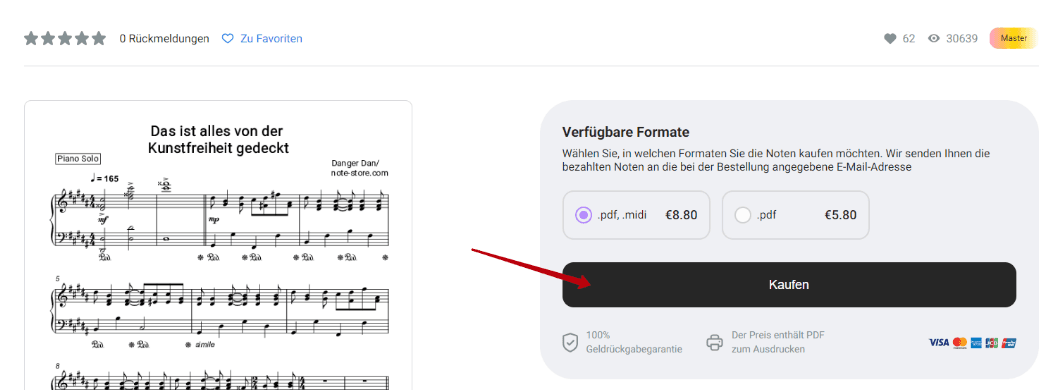This screenshot has width=1055, height=390.
Task: Select the .pdf only radio option
Action: click(x=743, y=215)
